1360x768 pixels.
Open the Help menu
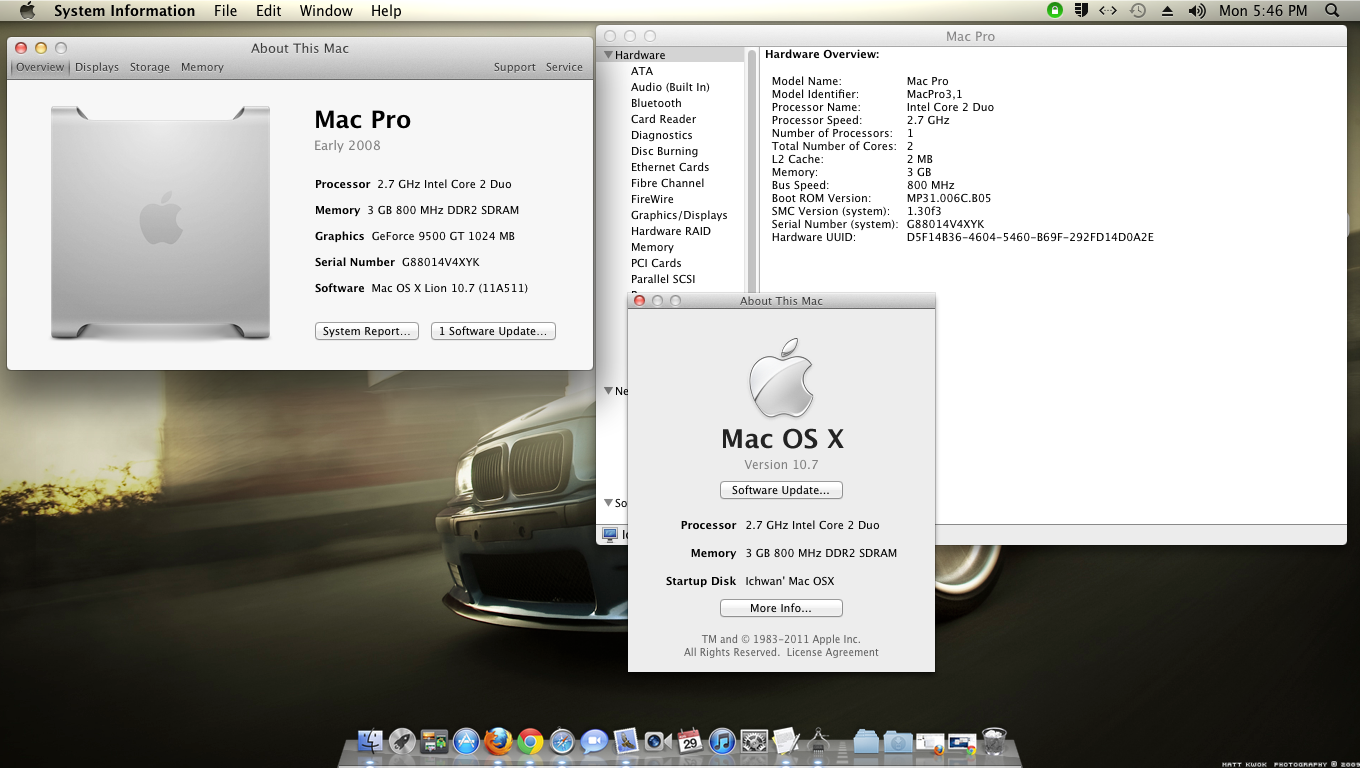click(x=386, y=11)
